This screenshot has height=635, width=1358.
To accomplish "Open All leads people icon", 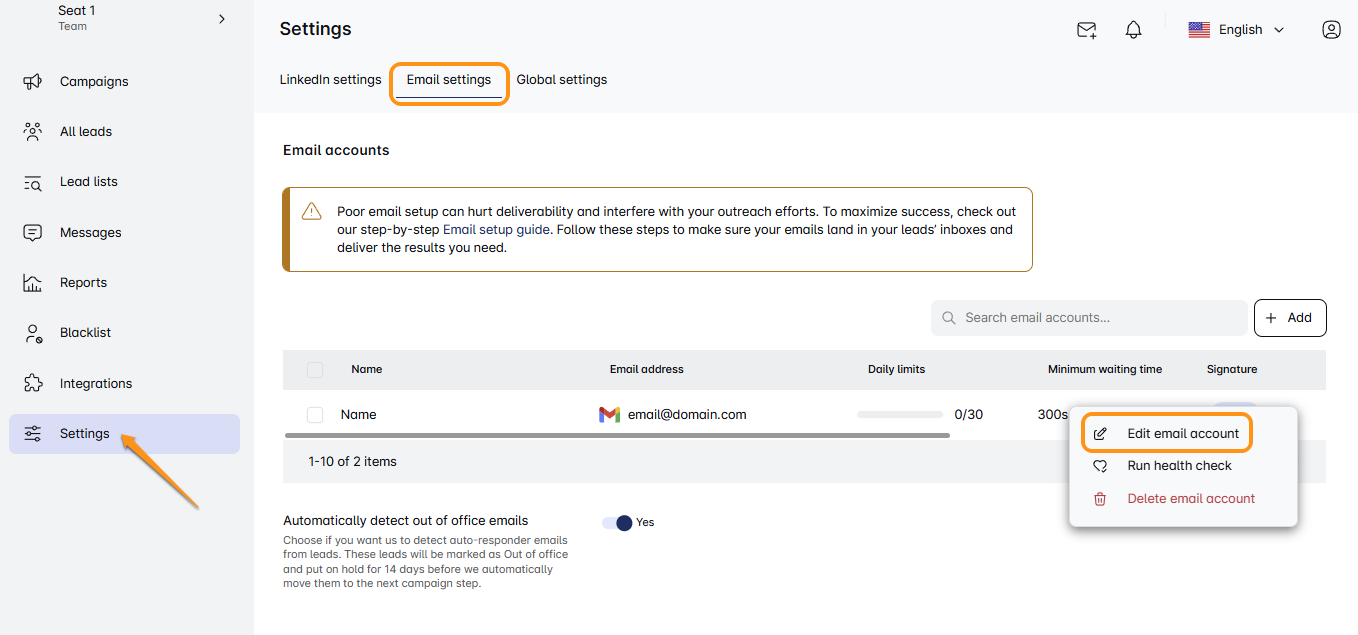I will click(32, 131).
